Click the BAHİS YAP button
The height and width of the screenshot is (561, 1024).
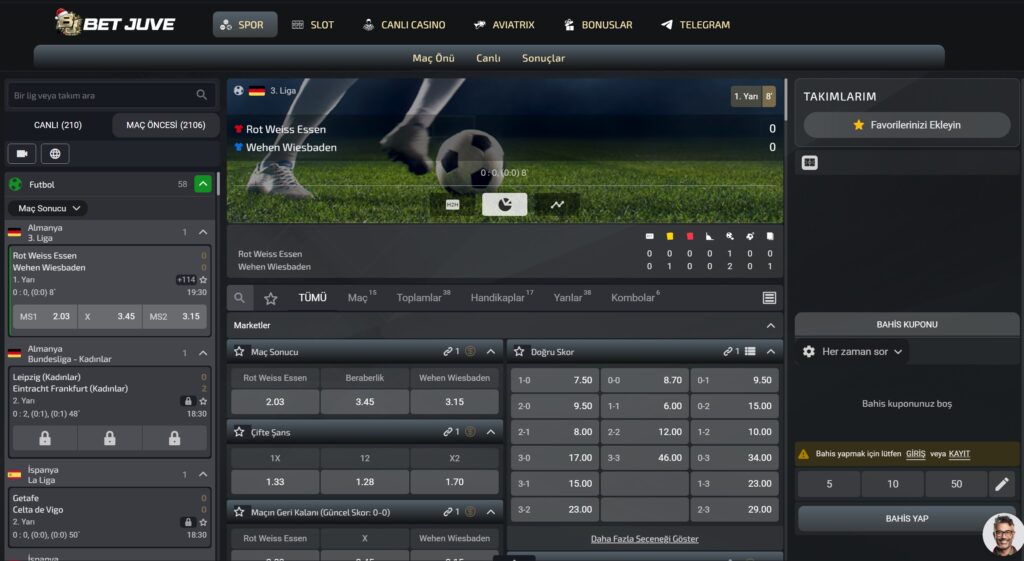[x=906, y=519]
